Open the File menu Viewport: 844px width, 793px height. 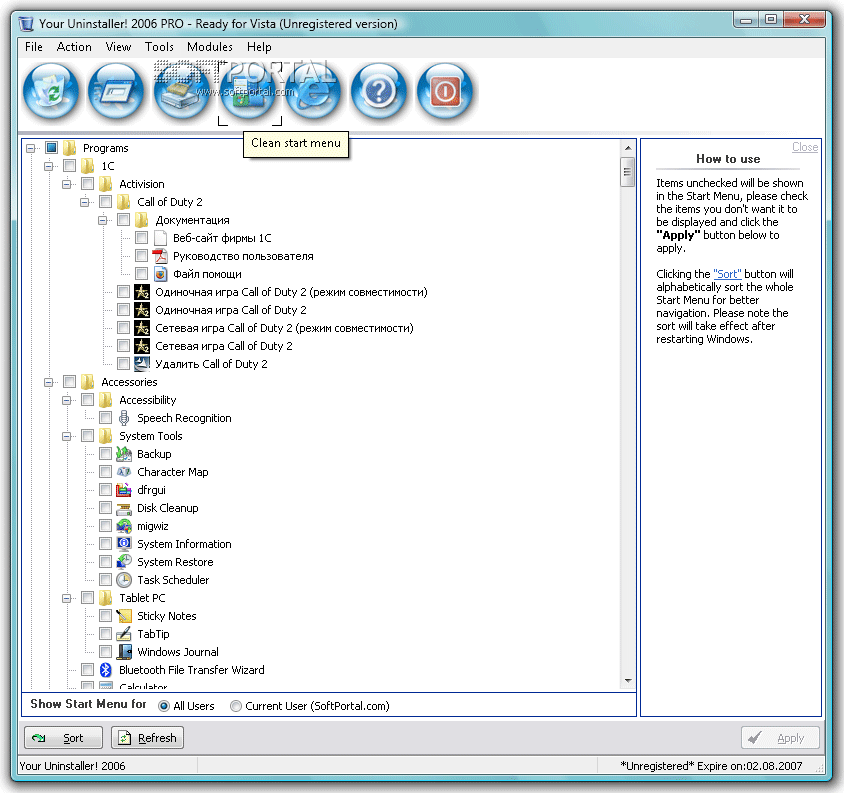(33, 47)
